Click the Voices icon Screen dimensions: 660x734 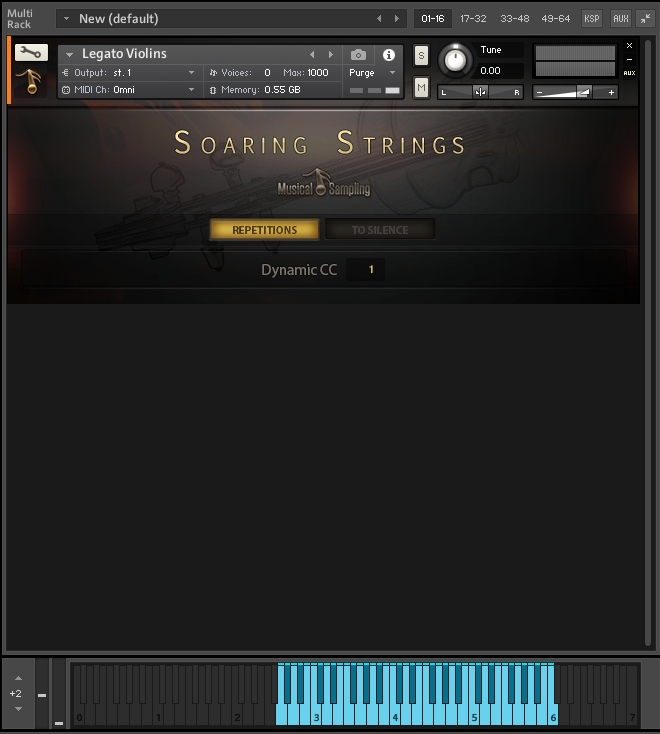point(213,73)
